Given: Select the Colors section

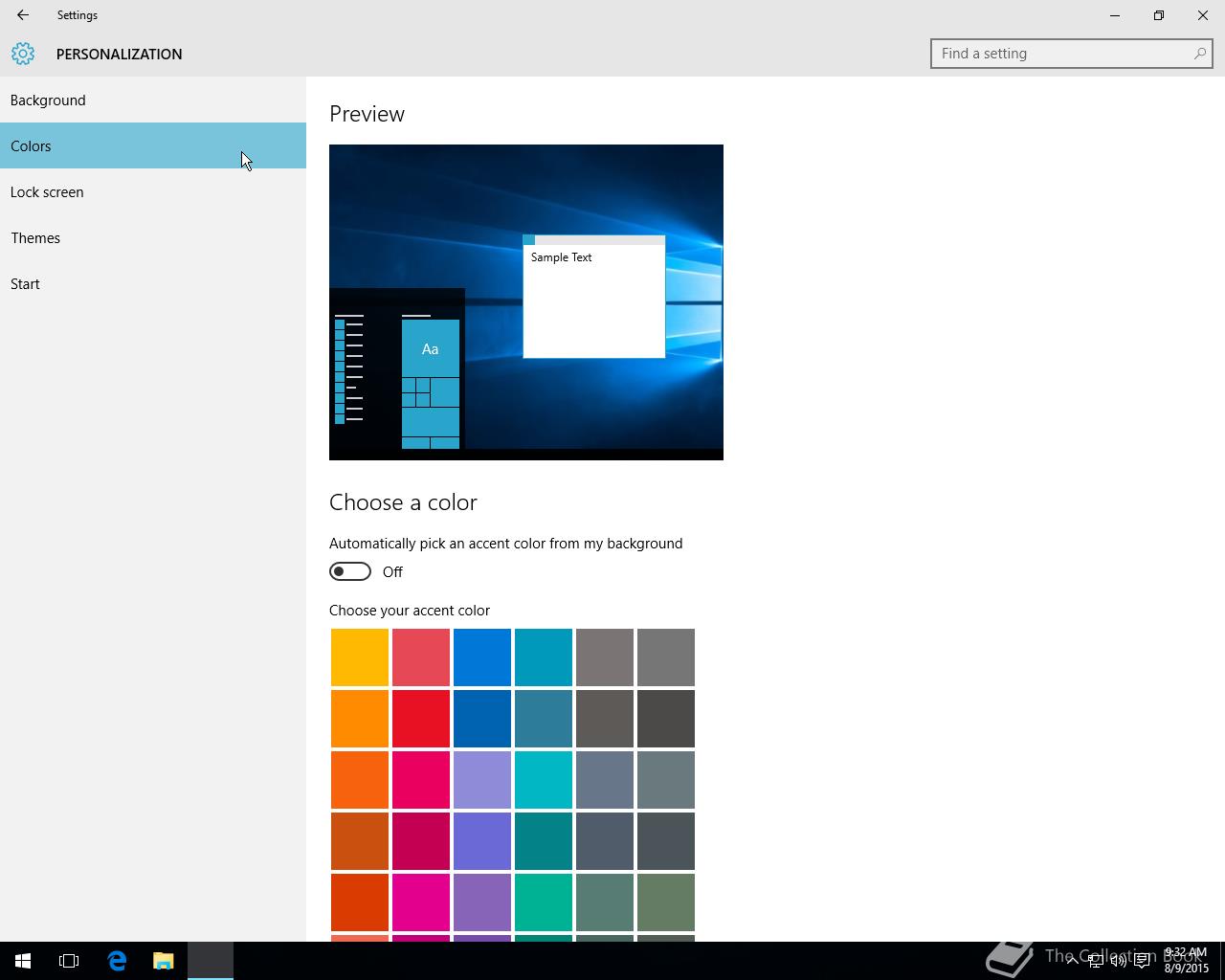Looking at the screenshot, I should pos(153,145).
